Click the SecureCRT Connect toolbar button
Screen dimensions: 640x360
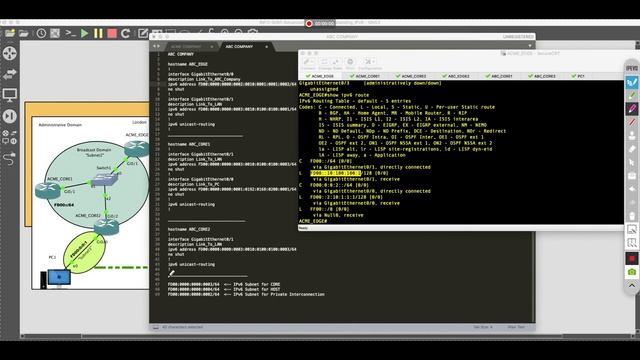309,63
